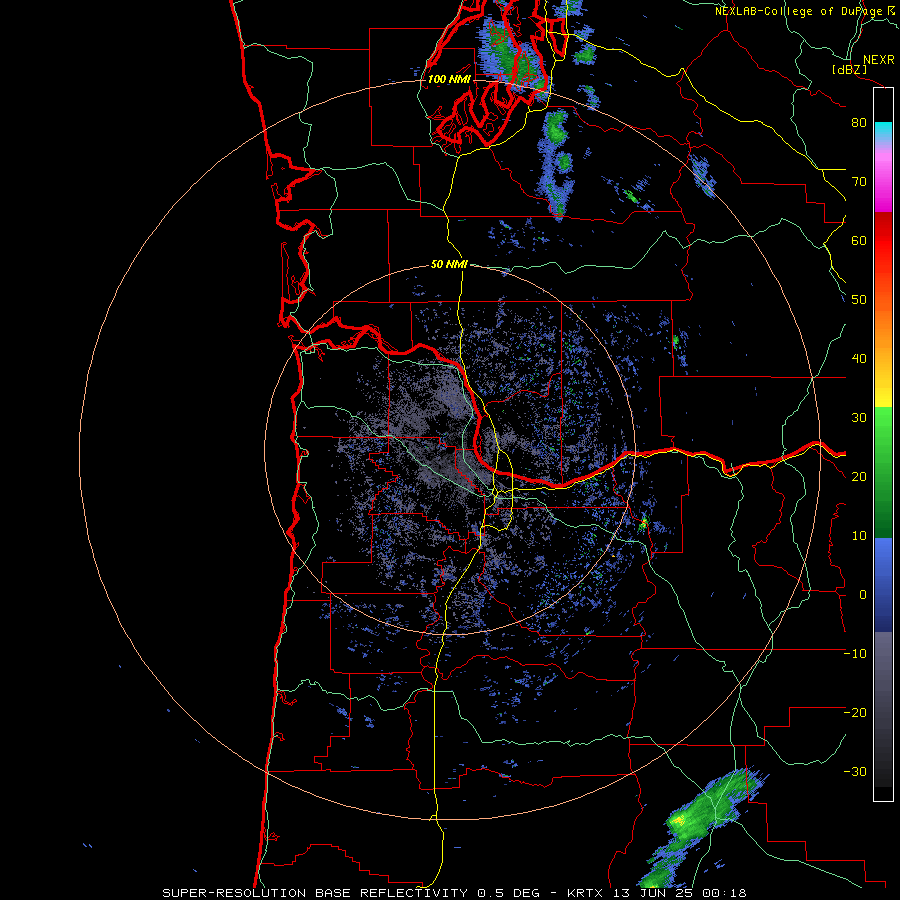Click the NEXR label above color scale
This screenshot has height=900, width=900.
pos(878,60)
